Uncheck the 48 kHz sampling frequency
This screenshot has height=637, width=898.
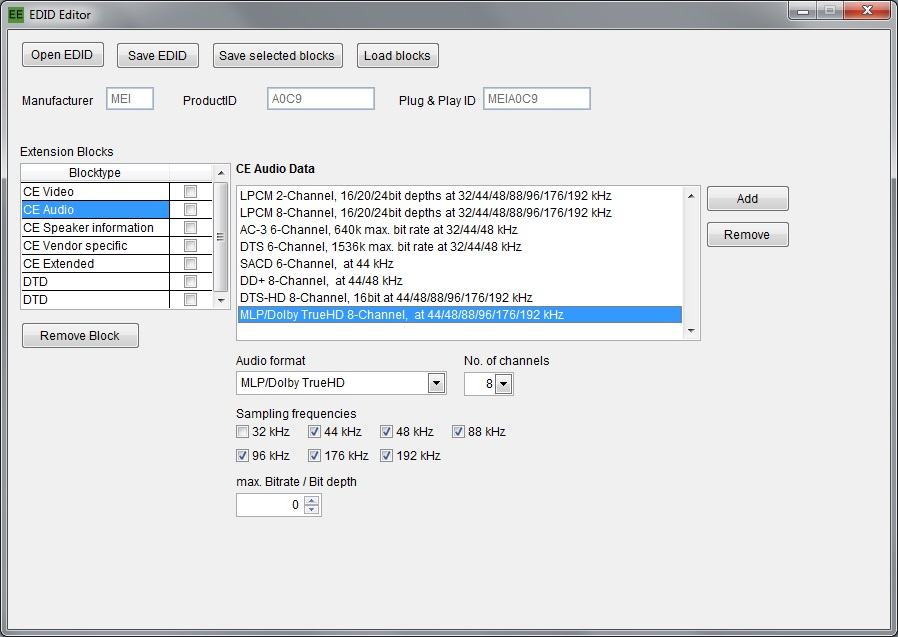point(387,431)
